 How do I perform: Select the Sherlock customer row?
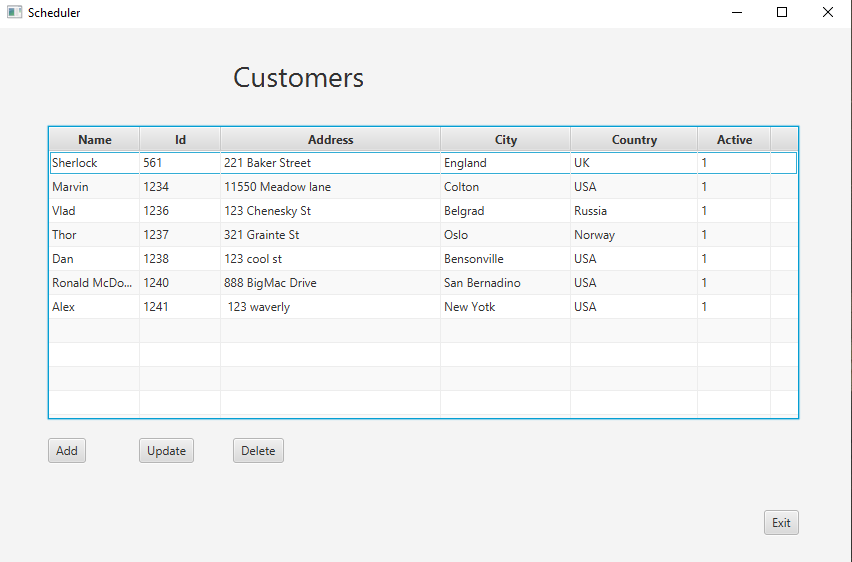[x=423, y=163]
